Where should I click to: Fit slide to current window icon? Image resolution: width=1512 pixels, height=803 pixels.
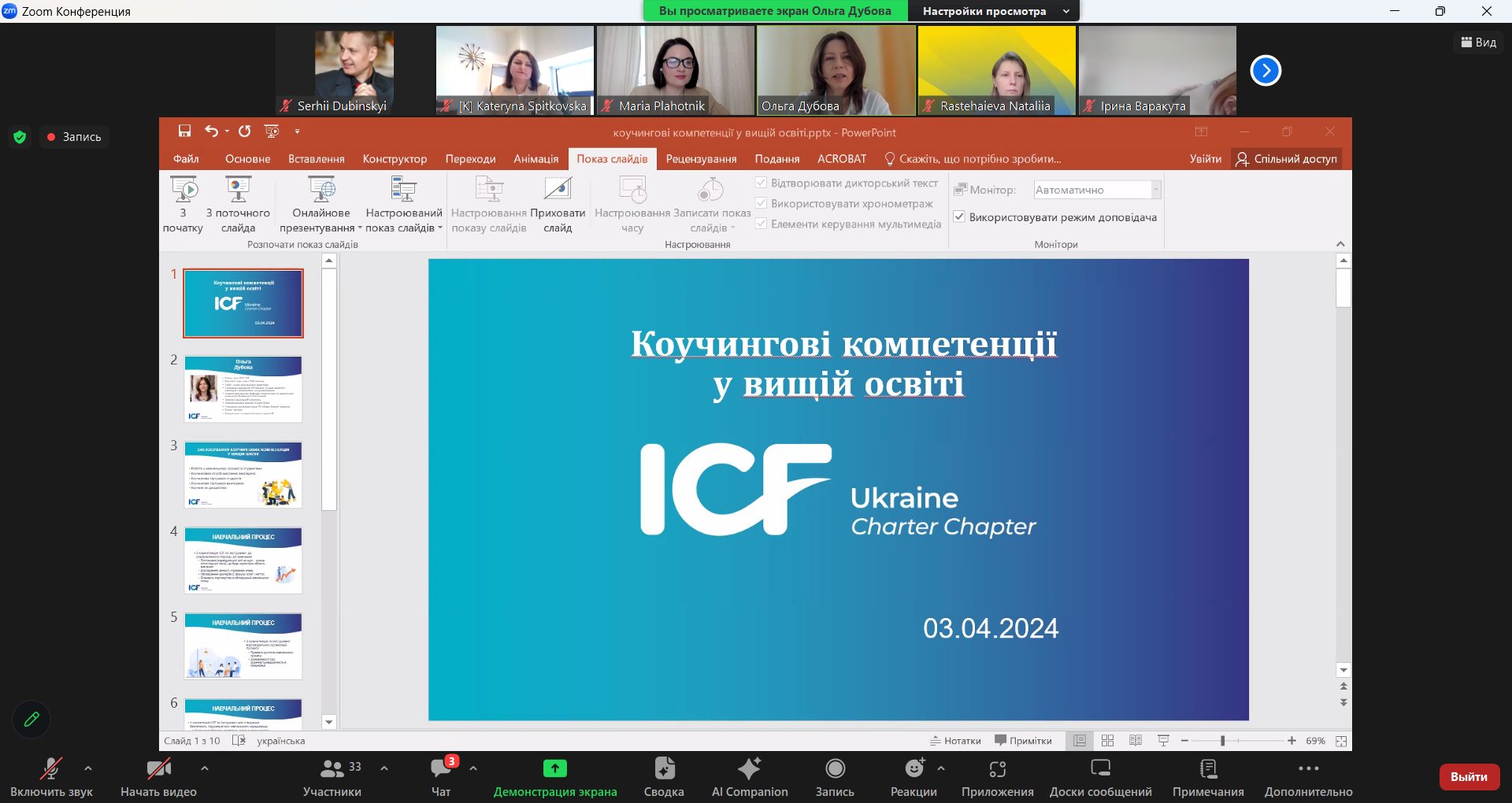[x=1341, y=741]
